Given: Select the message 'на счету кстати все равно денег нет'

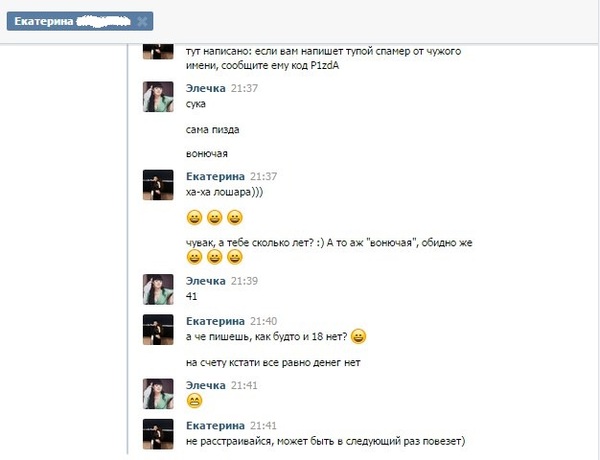Looking at the screenshot, I should click(x=273, y=362).
